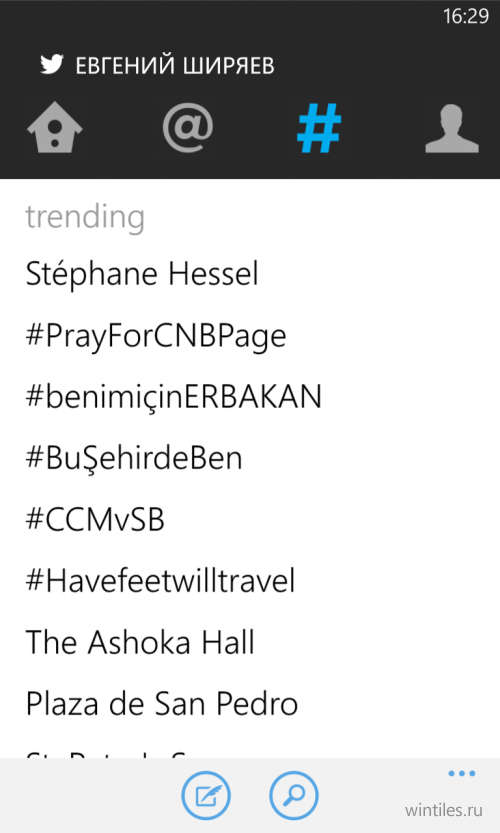Tap the account name ЕВГЕНИЙ ШИРЯЕВ

(175, 66)
